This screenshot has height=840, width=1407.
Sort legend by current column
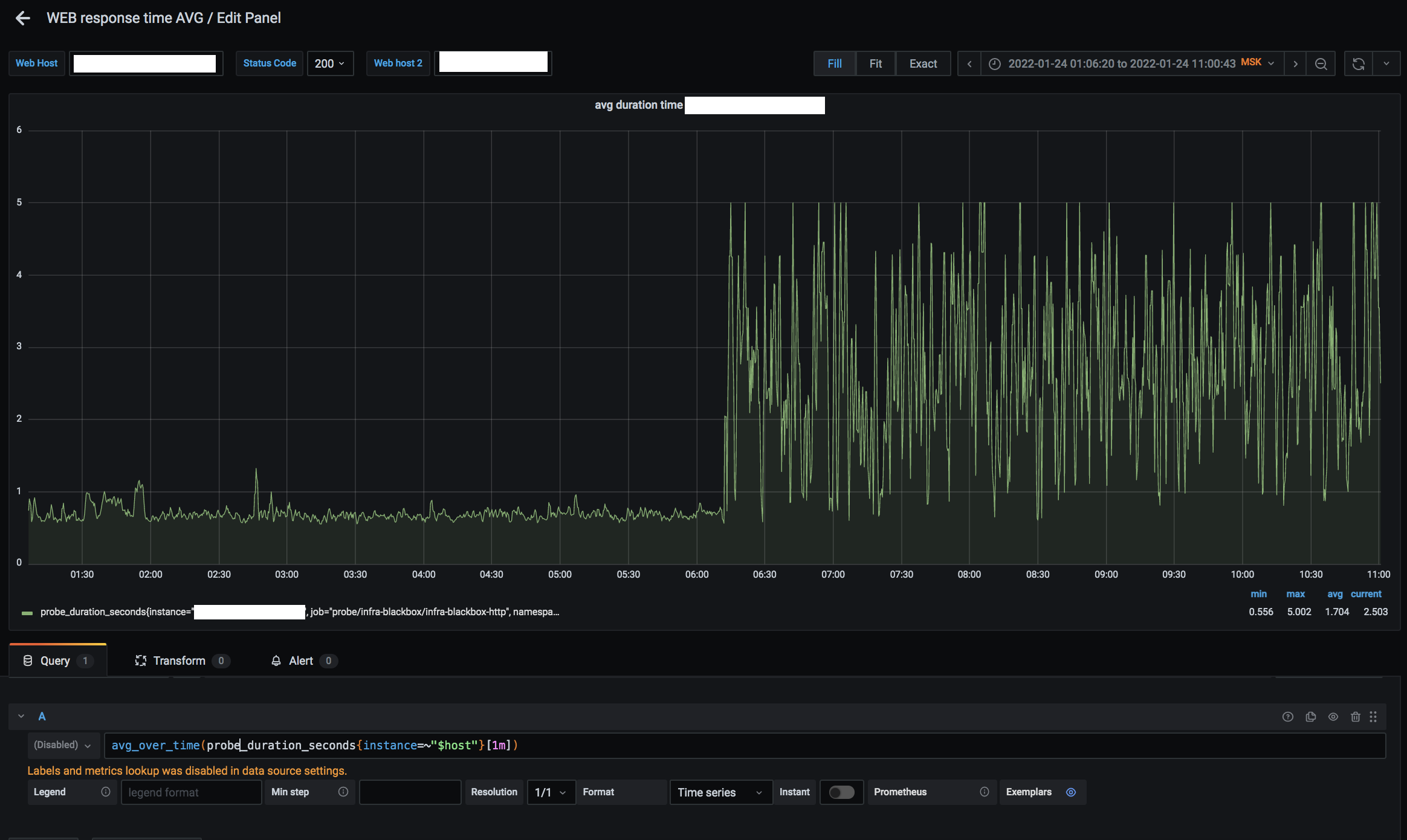coord(1366,594)
